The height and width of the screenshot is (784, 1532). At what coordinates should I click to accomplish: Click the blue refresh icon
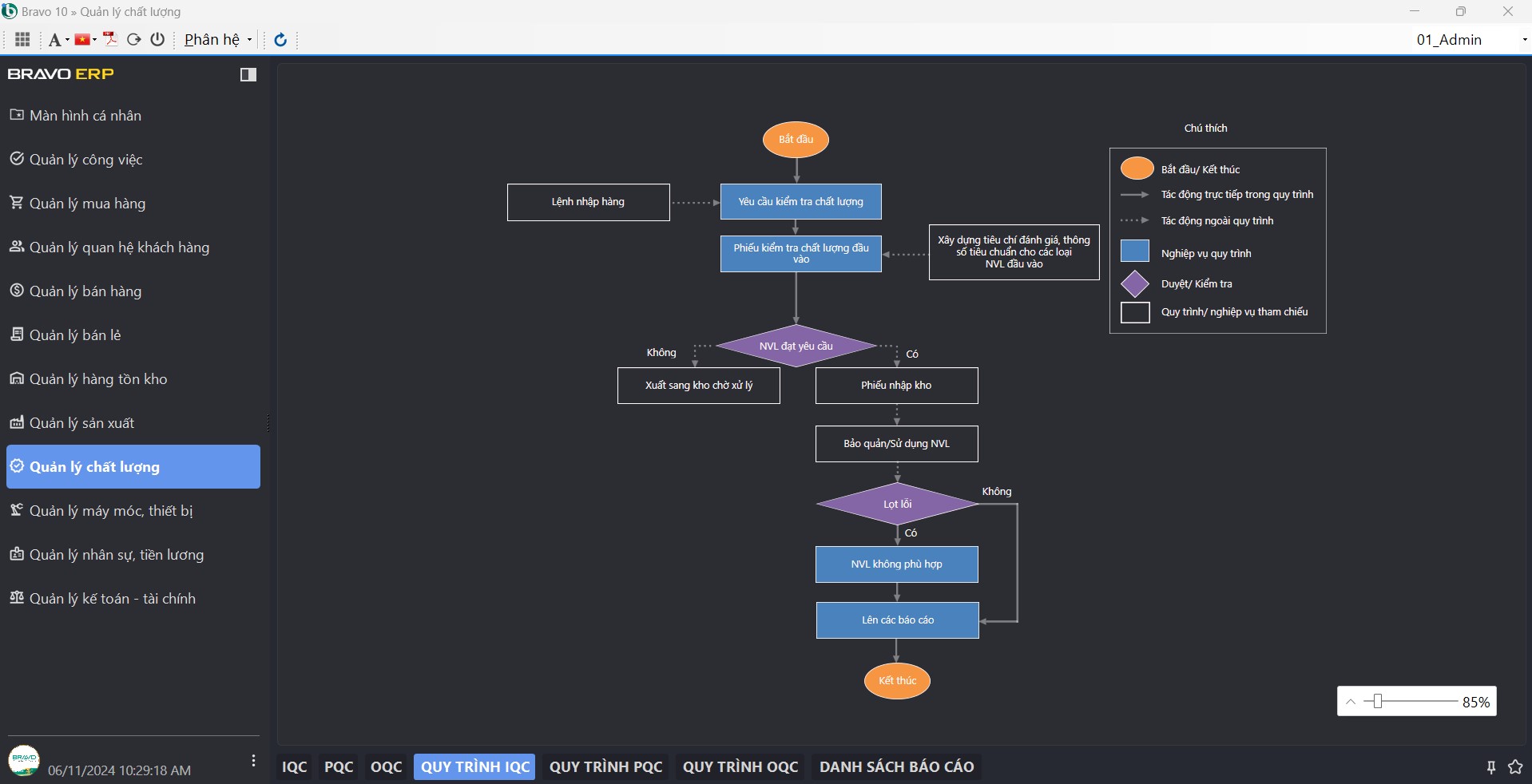click(x=280, y=40)
